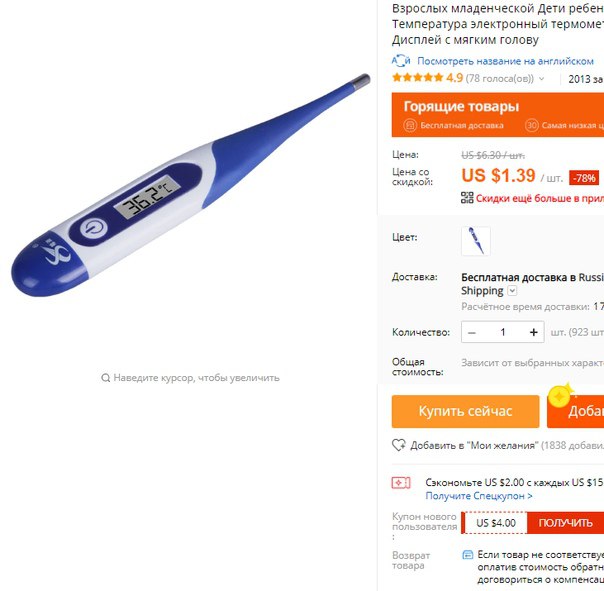Click the QR code icon near app discounts
This screenshot has height=591, width=604.
[x=467, y=198]
